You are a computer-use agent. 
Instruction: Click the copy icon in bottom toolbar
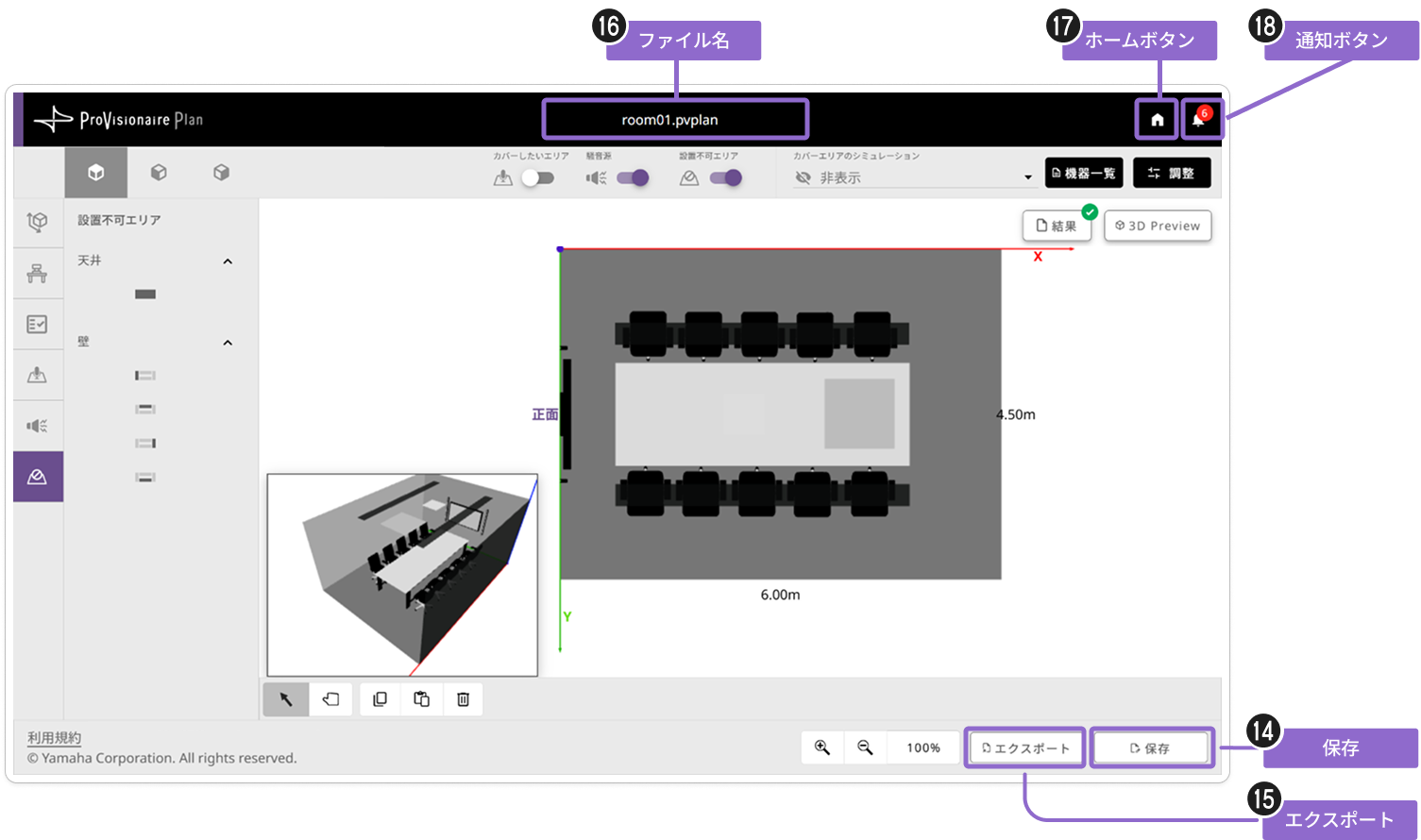point(381,699)
